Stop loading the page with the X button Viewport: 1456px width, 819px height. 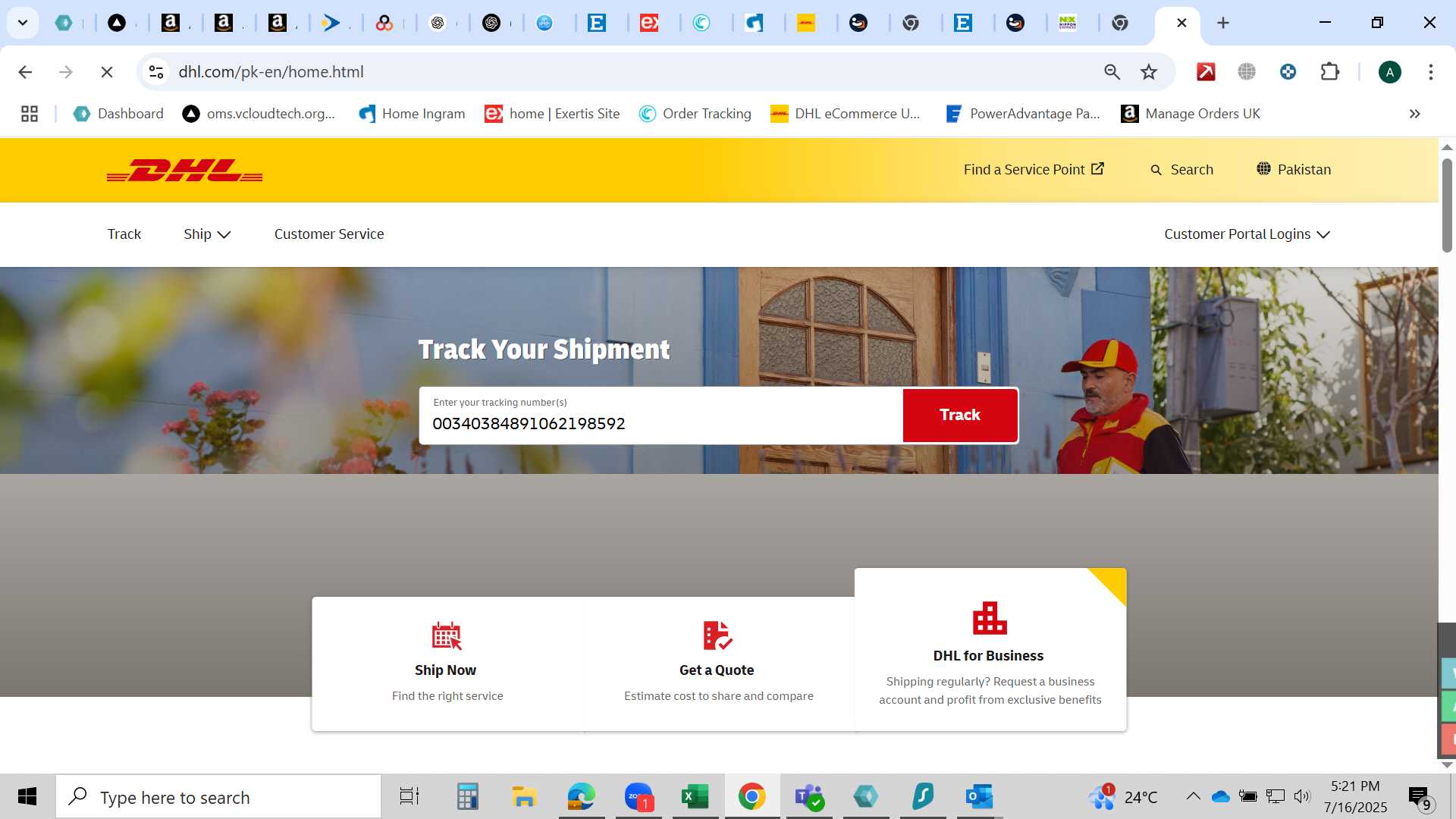[x=107, y=72]
